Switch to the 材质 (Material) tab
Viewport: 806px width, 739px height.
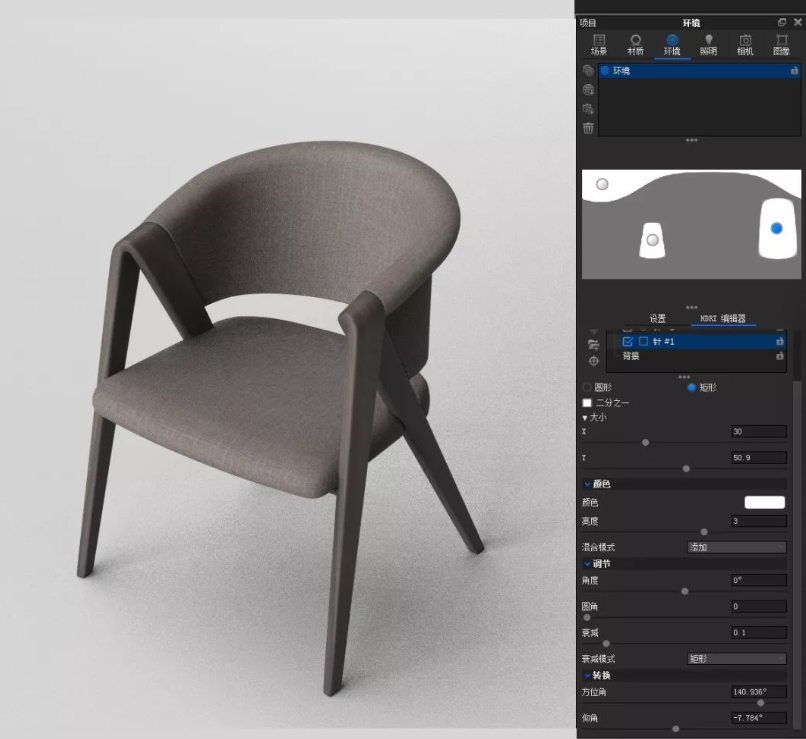pyautogui.click(x=635, y=44)
